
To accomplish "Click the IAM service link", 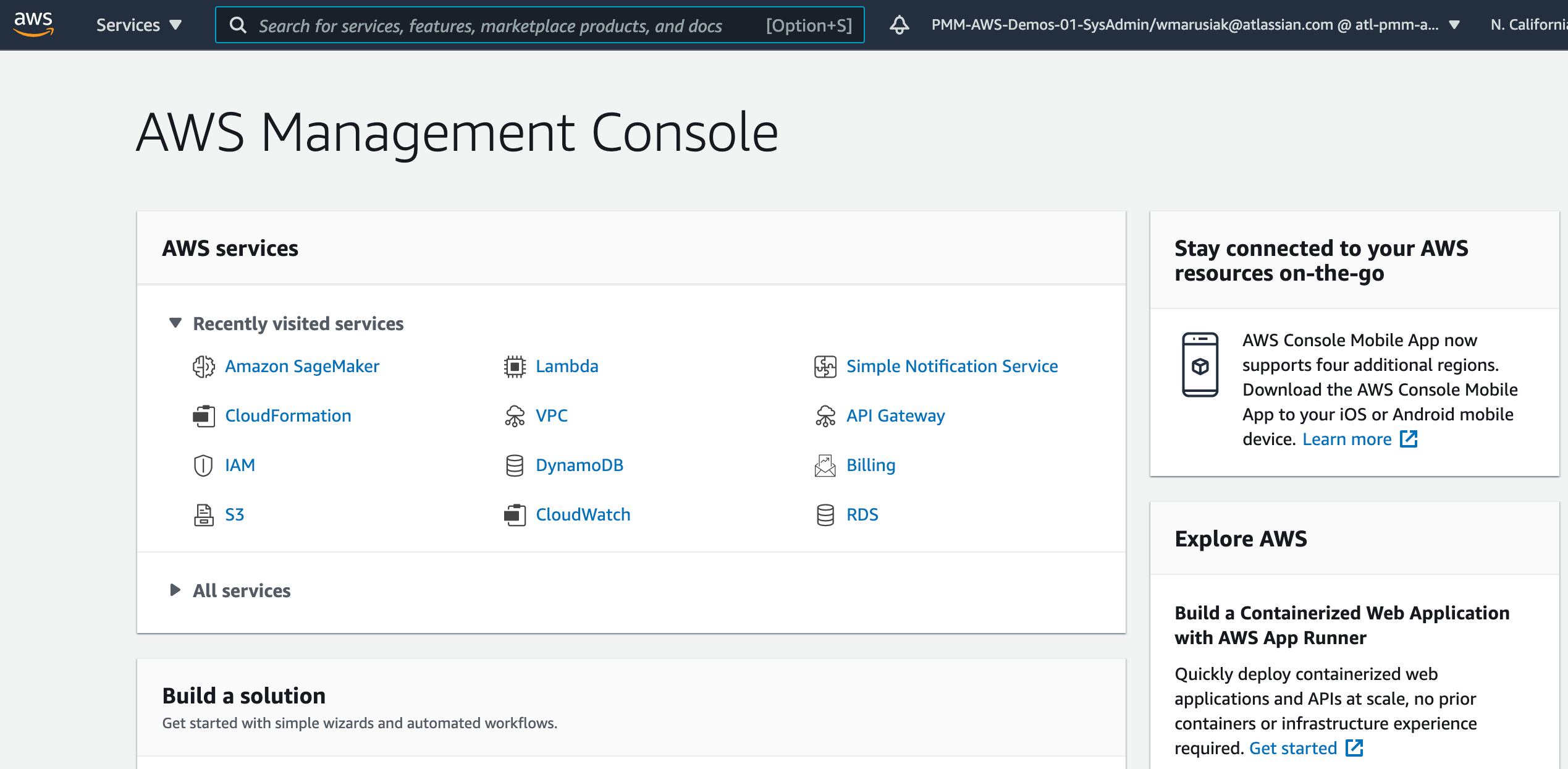I will (239, 464).
